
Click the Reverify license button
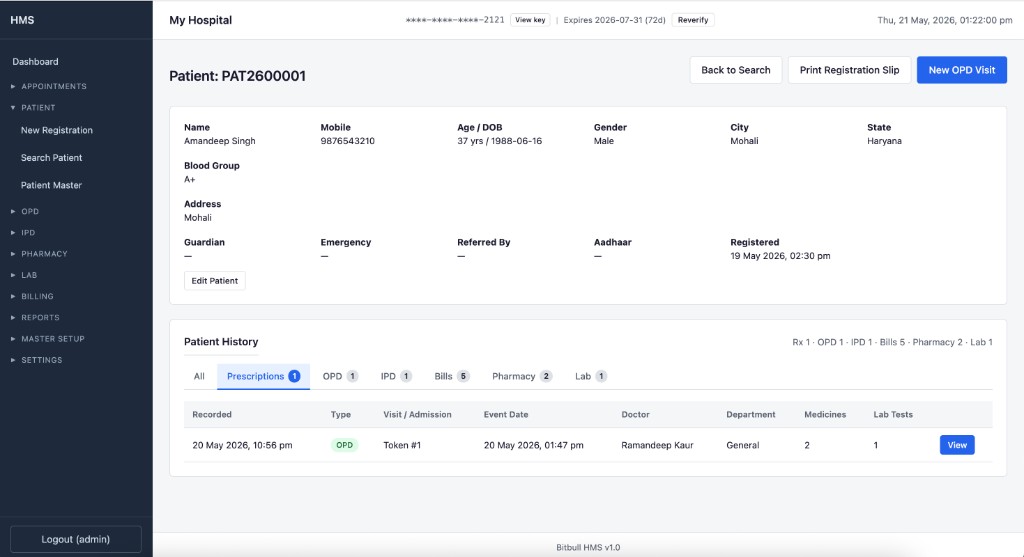pyautogui.click(x=693, y=20)
